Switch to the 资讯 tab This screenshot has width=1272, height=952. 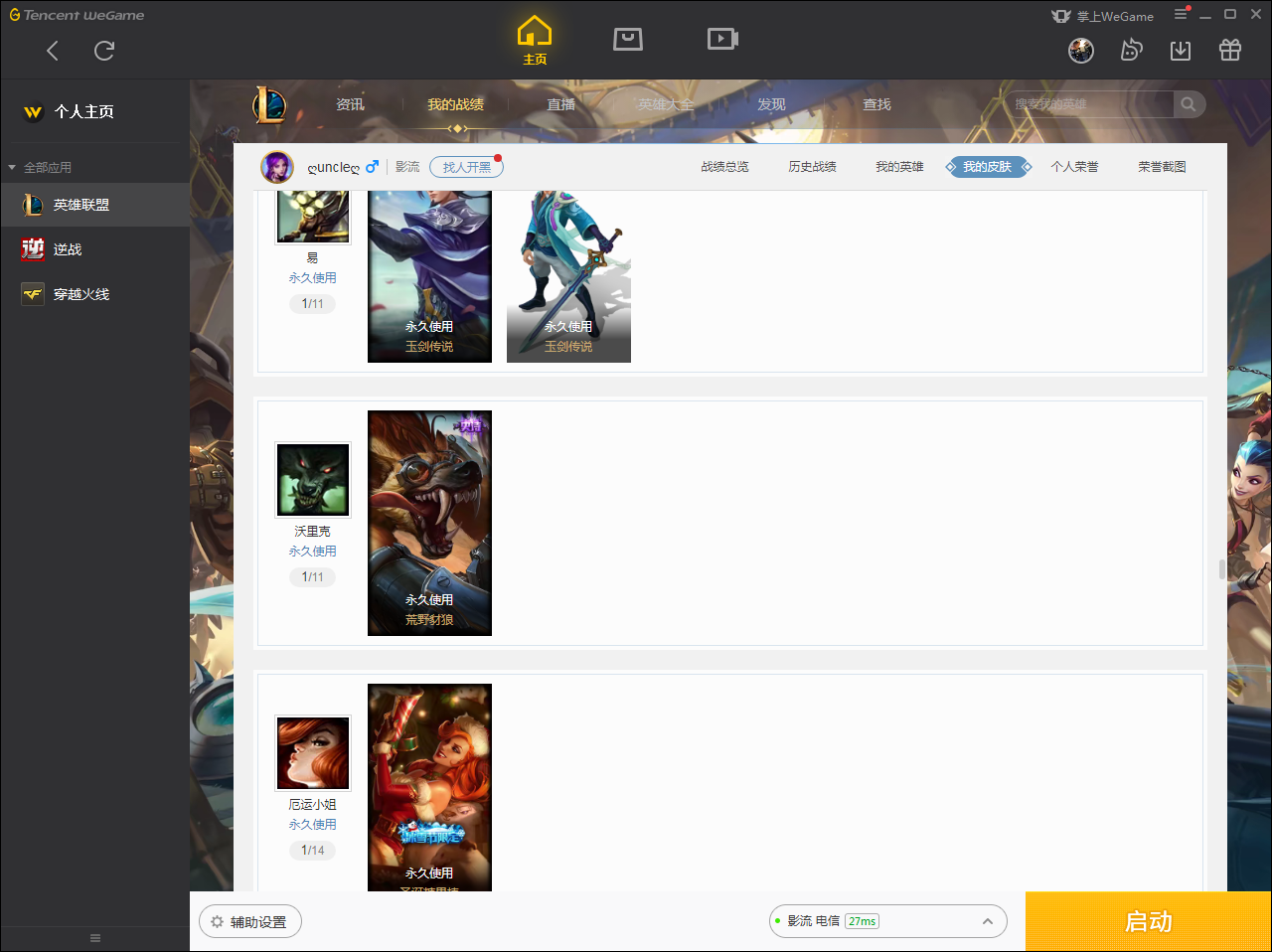coord(350,104)
